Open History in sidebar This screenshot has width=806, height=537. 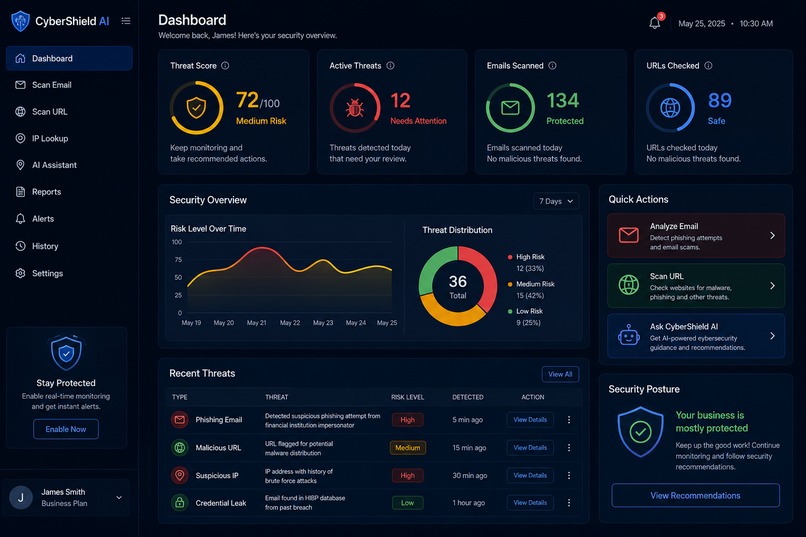click(x=69, y=246)
